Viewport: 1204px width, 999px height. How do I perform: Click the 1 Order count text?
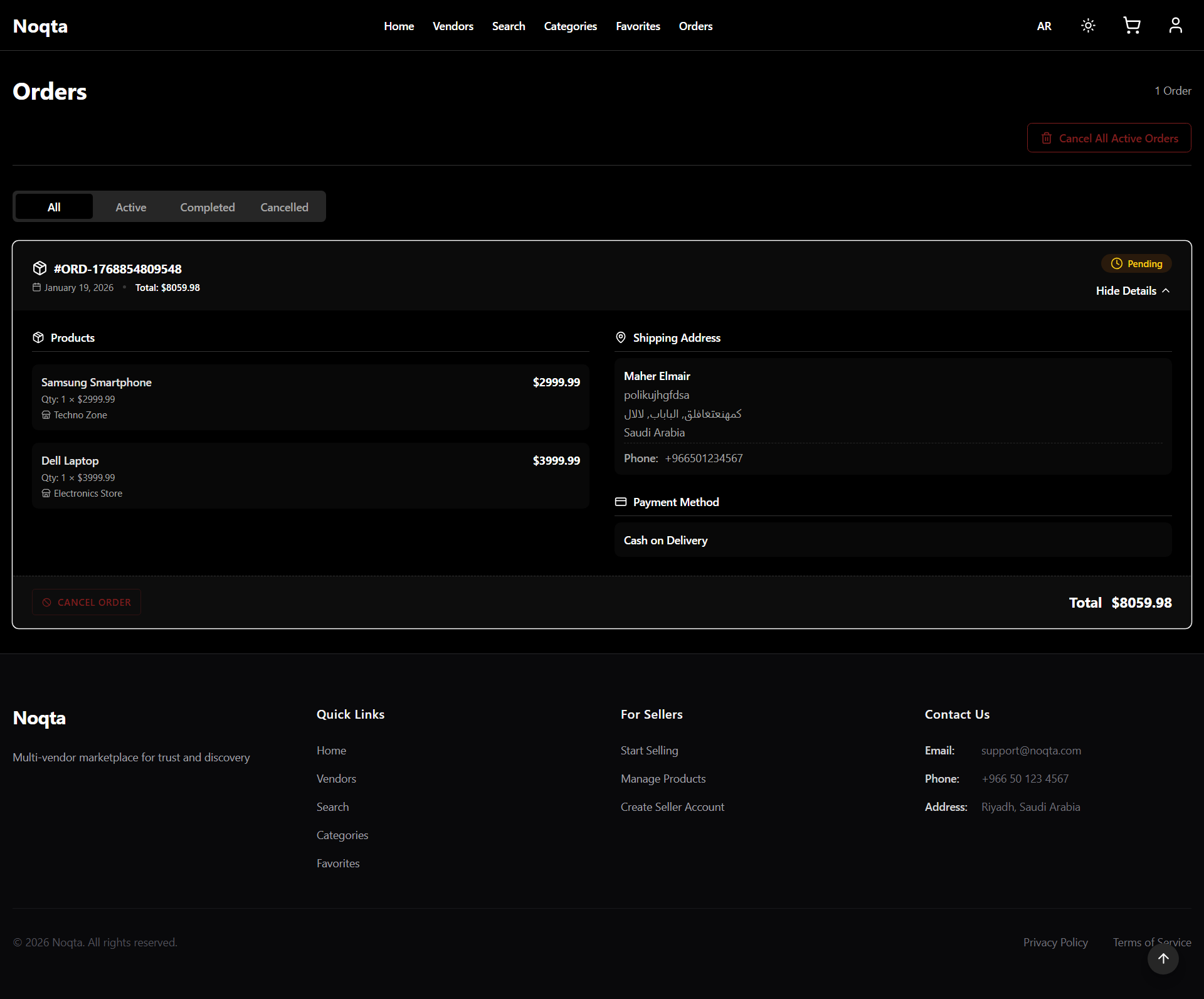tap(1173, 91)
